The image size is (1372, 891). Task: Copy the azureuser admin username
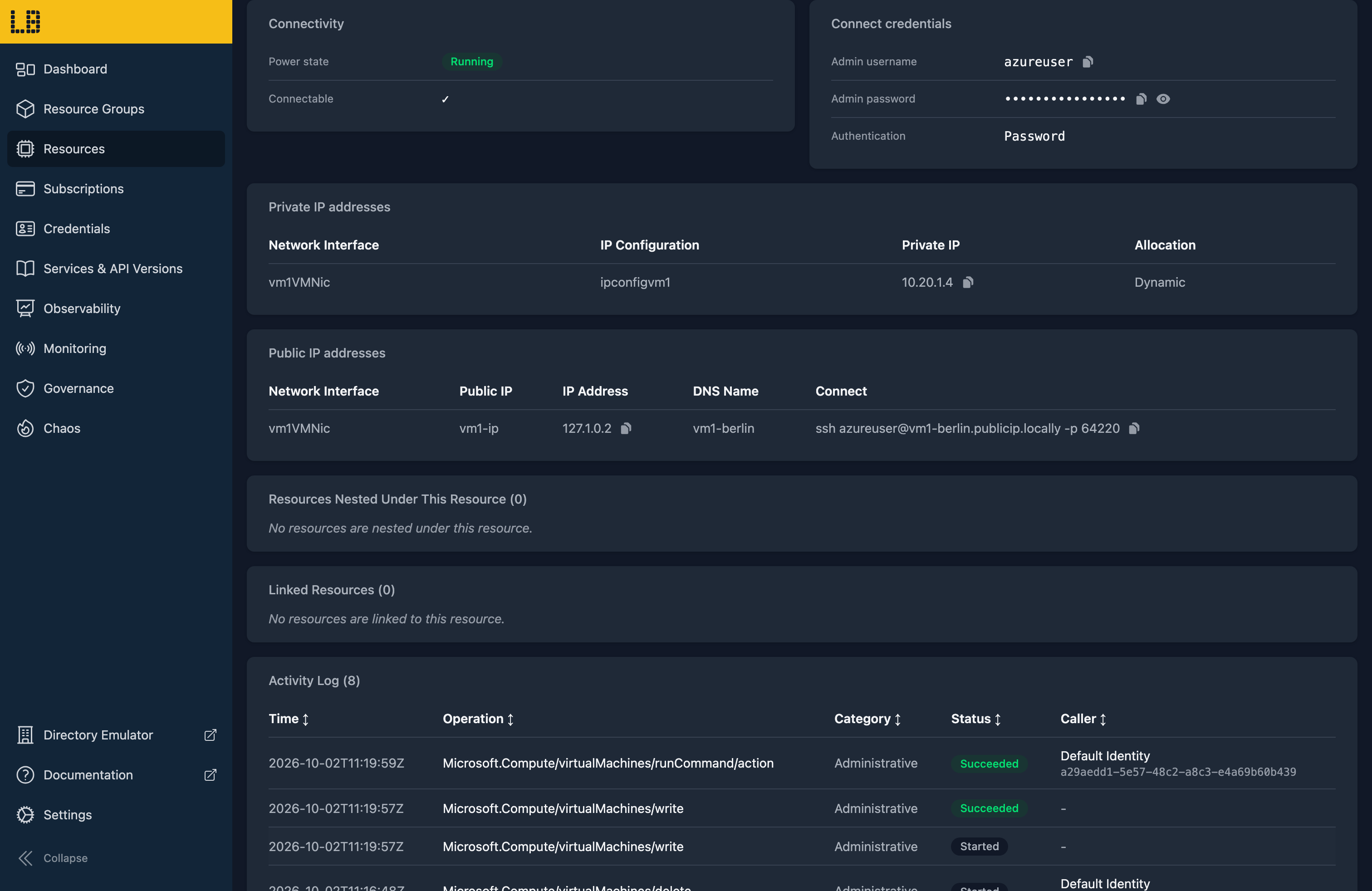pyautogui.click(x=1088, y=62)
